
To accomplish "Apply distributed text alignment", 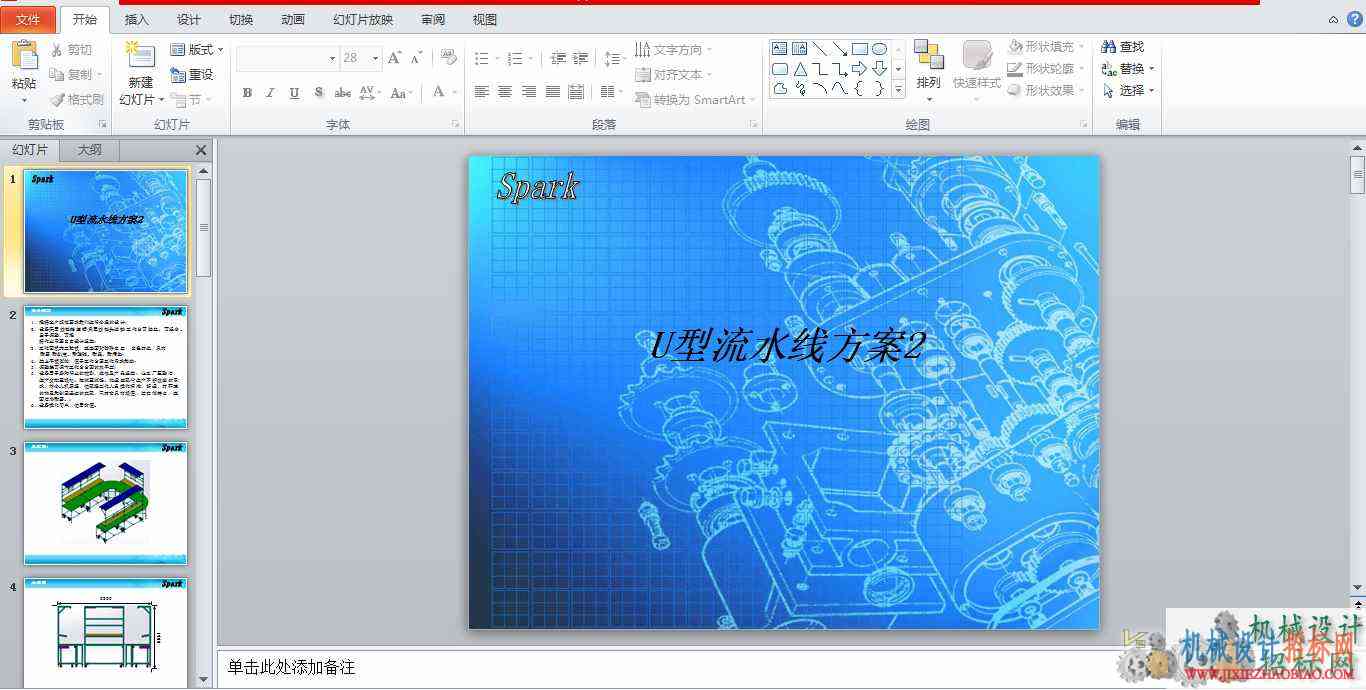I will (x=576, y=92).
